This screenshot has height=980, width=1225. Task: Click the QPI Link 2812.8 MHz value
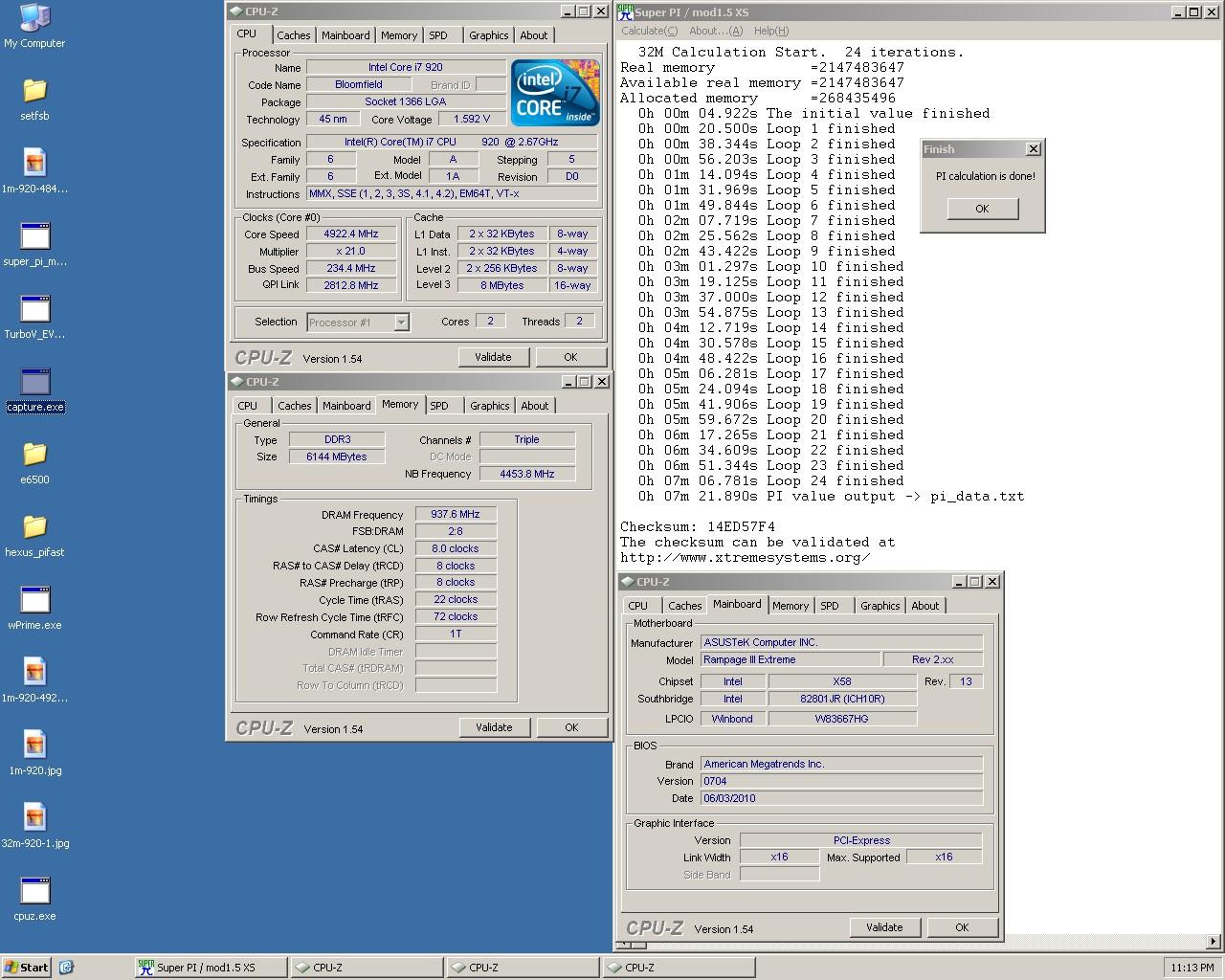click(x=350, y=285)
